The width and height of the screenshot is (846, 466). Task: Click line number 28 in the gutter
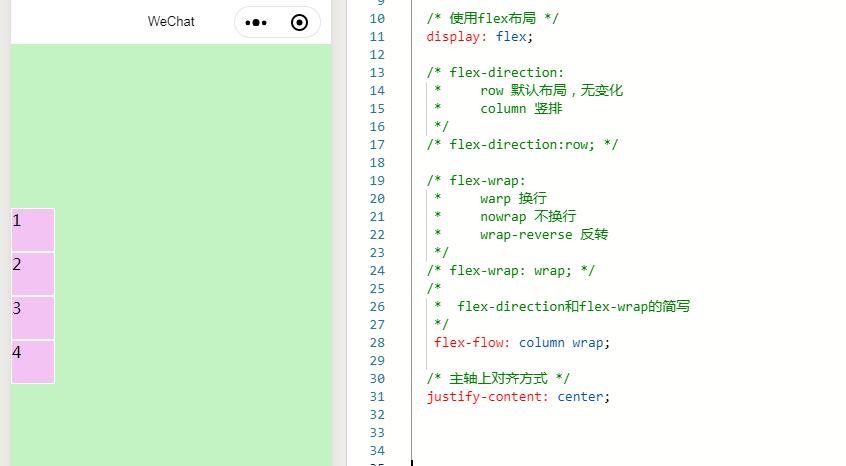377,342
